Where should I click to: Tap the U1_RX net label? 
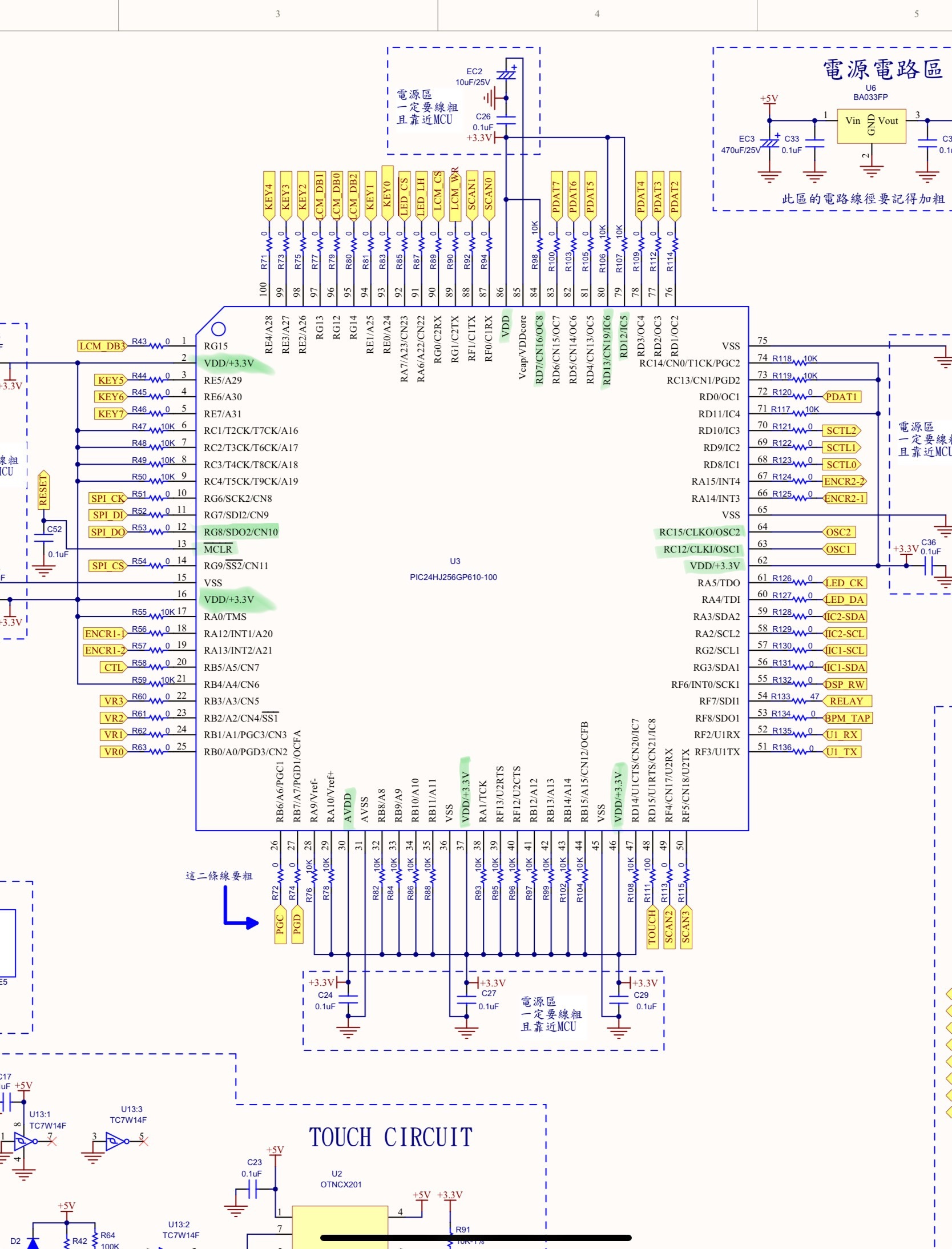pos(842,735)
